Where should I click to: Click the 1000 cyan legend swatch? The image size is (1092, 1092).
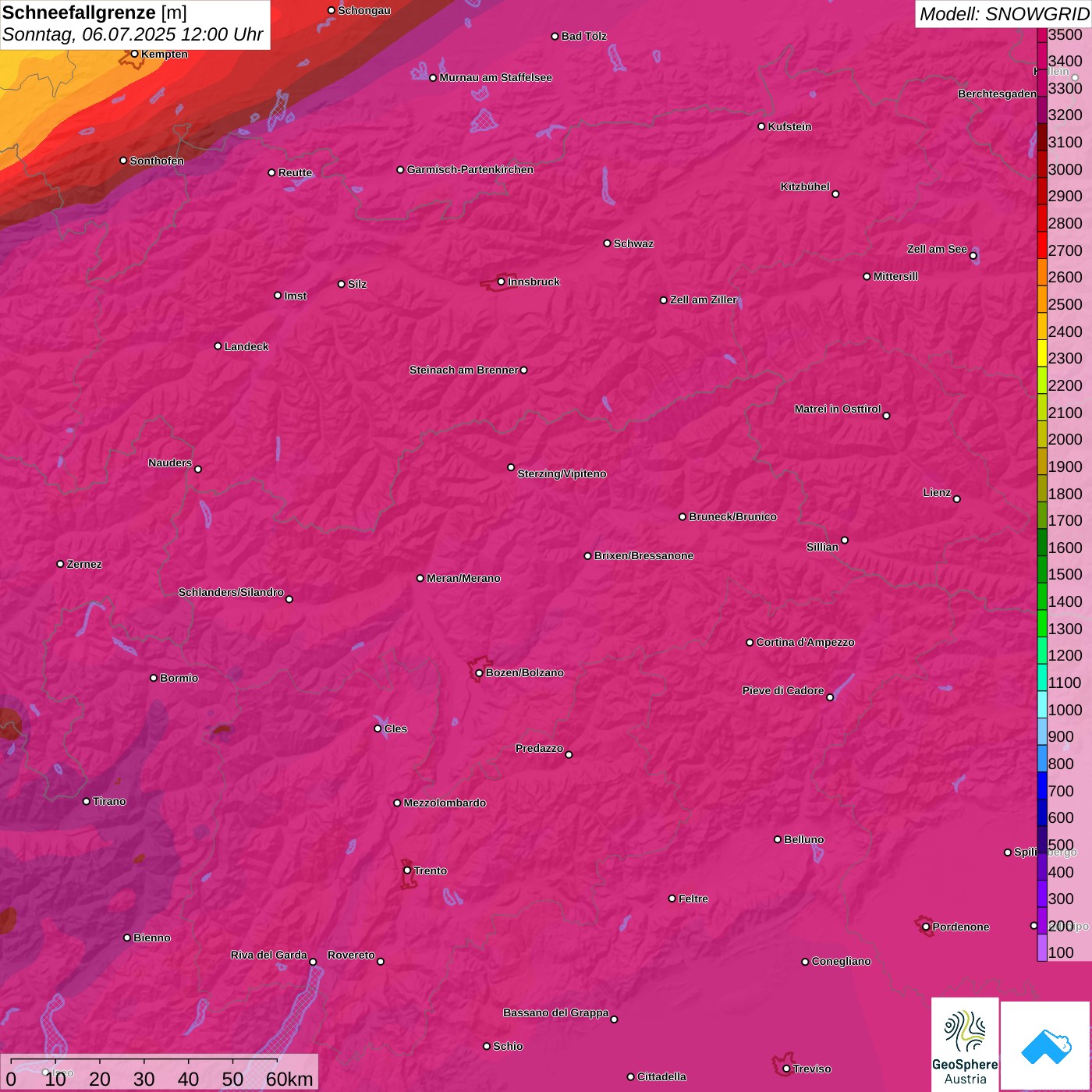(x=1041, y=704)
